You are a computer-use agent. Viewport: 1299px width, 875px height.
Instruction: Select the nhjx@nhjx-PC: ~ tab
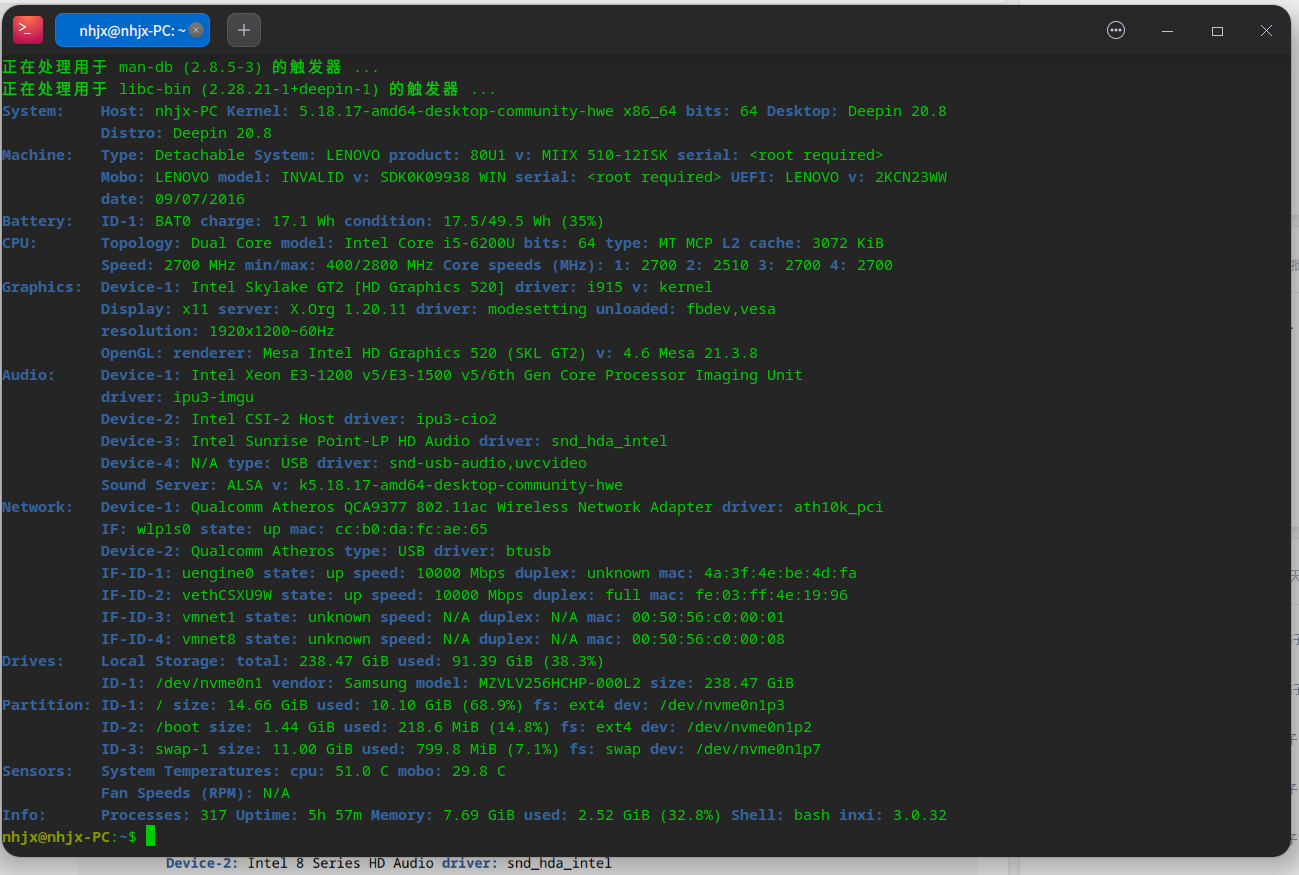[x=132, y=31]
